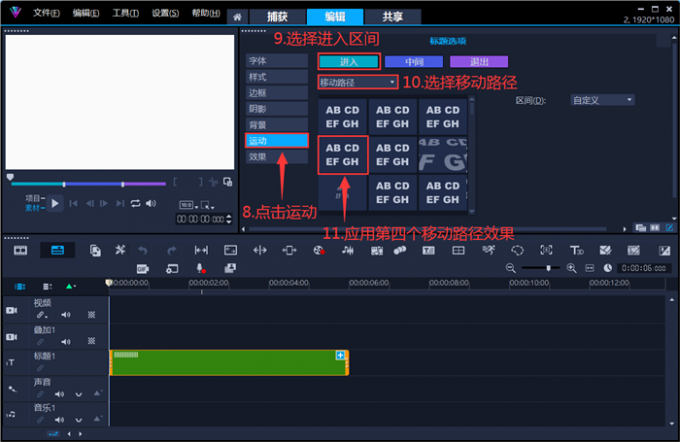Screen dimensions: 680x442
Task: Select the large italic FG motion preset thumbnail
Action: pos(443,155)
